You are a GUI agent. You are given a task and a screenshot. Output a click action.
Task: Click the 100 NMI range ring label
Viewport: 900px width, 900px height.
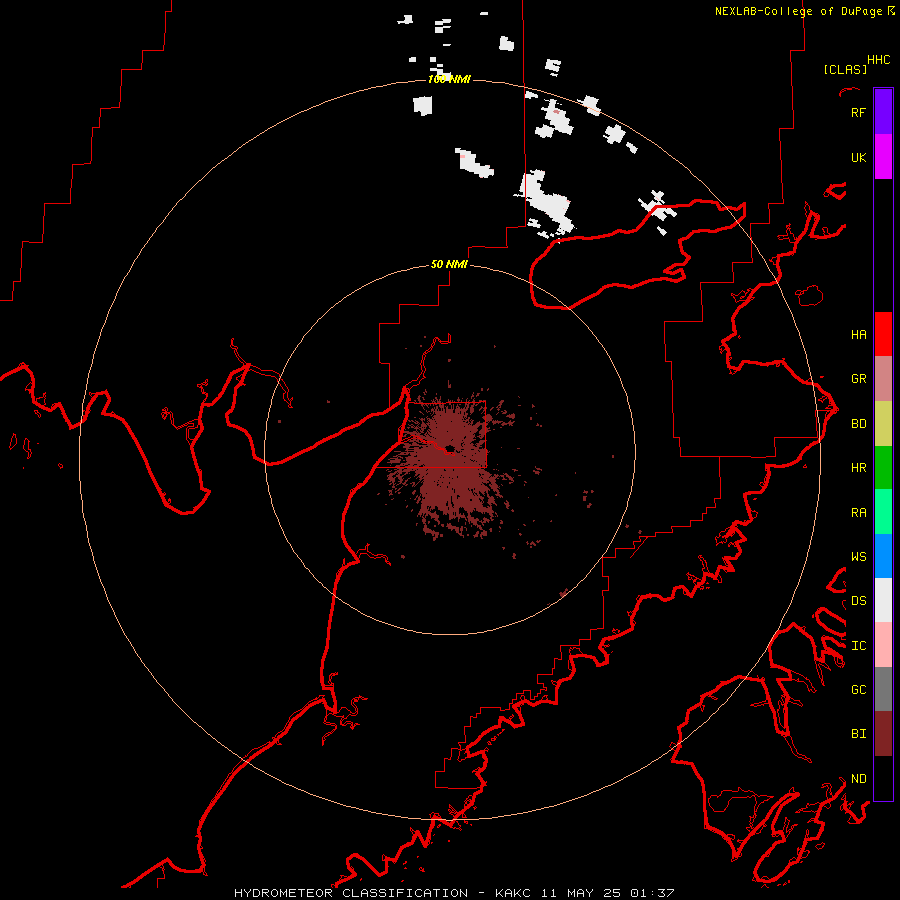pyautogui.click(x=449, y=79)
